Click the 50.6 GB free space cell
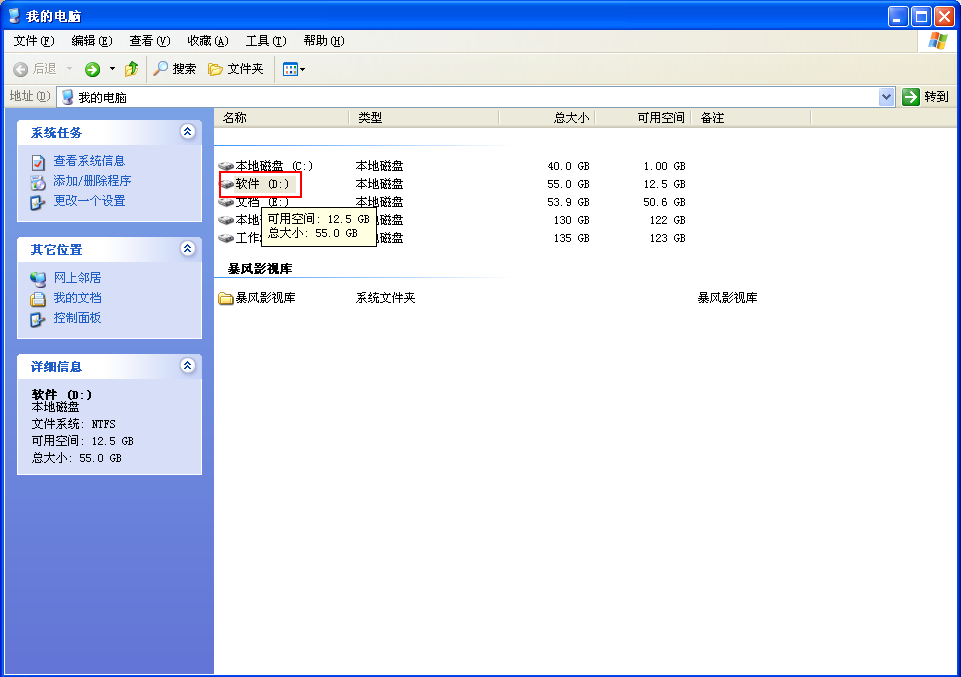This screenshot has height=677, width=961. [664, 202]
